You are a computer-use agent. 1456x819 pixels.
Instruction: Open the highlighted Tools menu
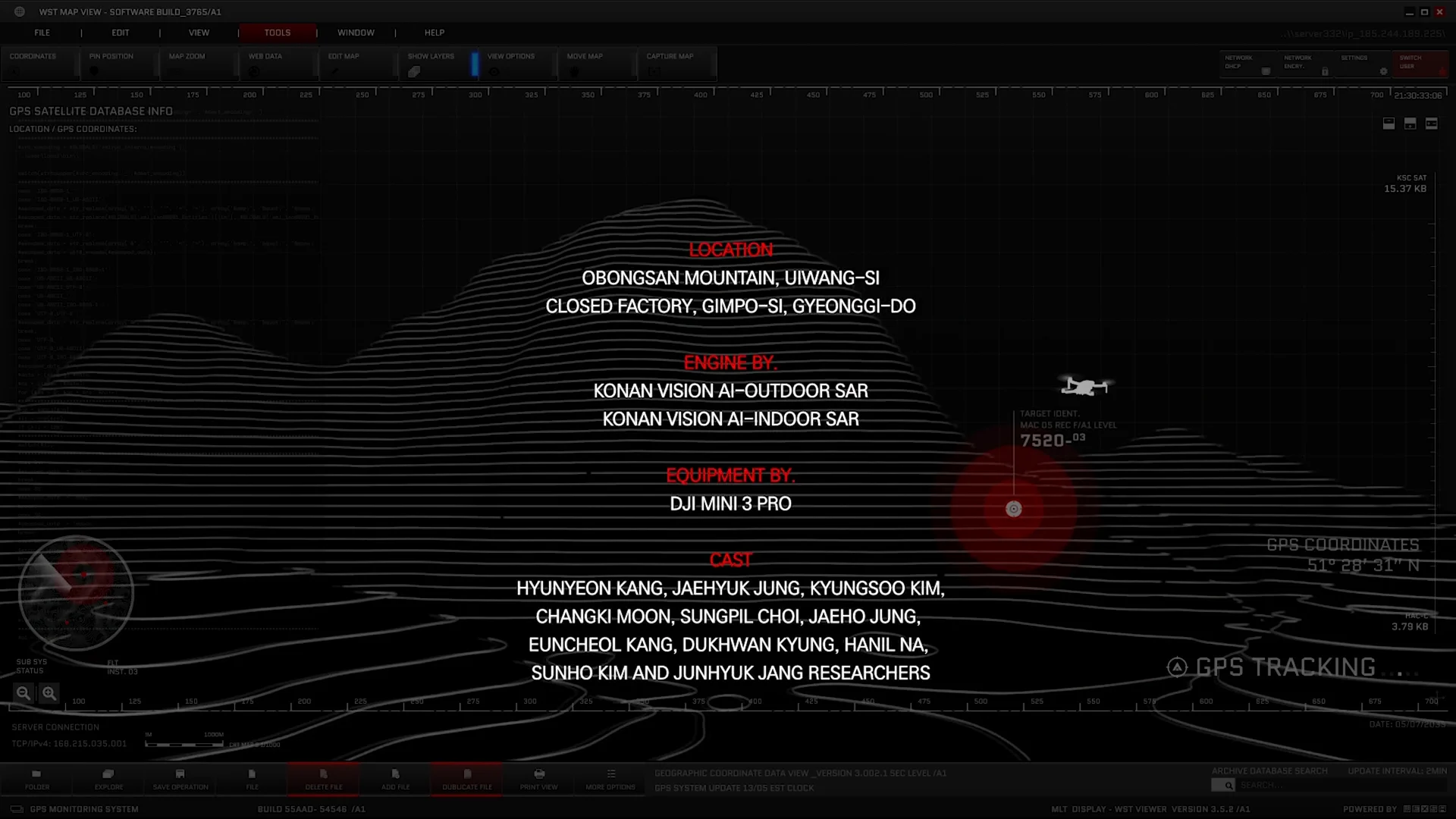point(278,33)
